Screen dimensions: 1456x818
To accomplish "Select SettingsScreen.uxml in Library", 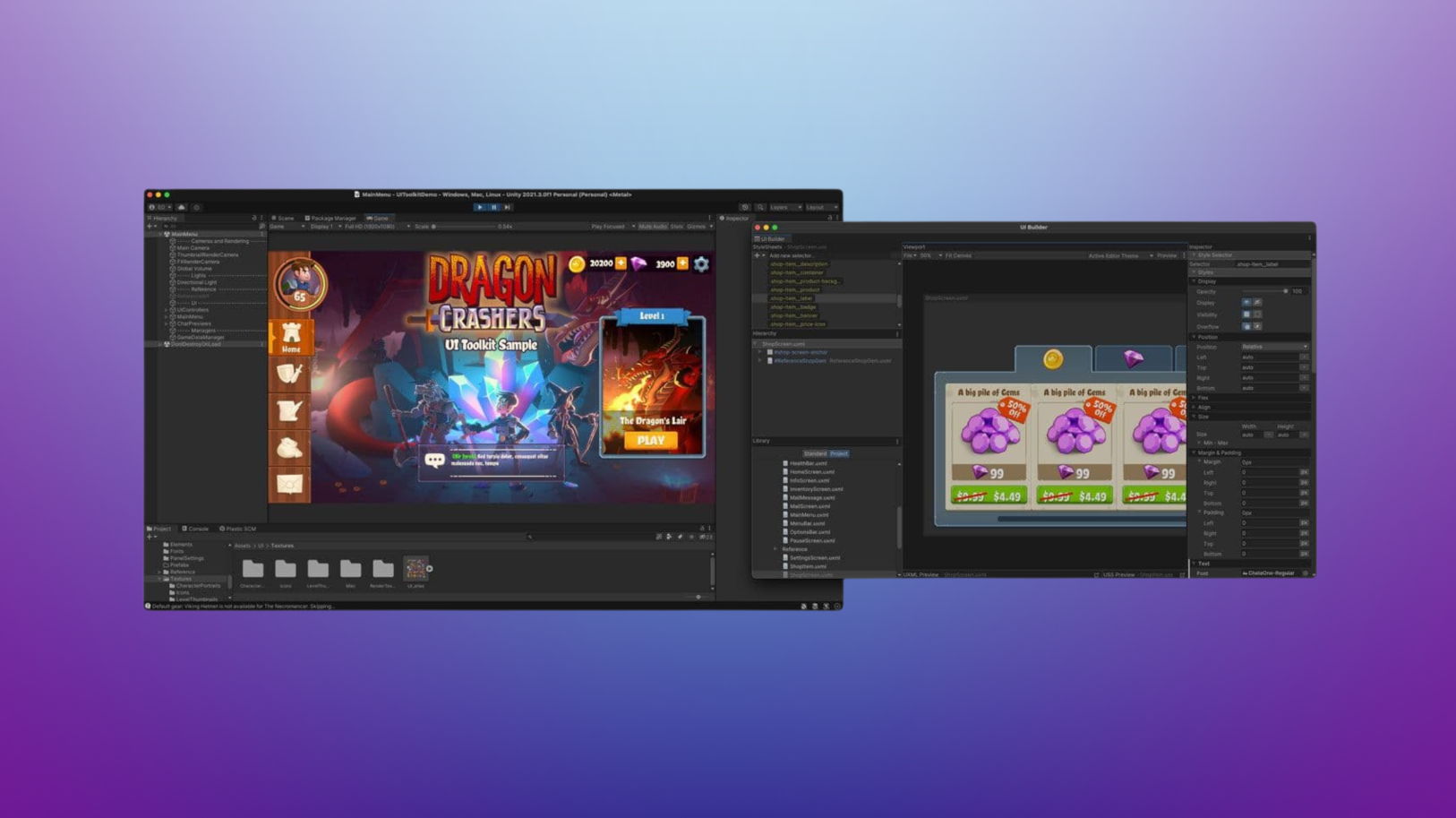I will pos(812,558).
